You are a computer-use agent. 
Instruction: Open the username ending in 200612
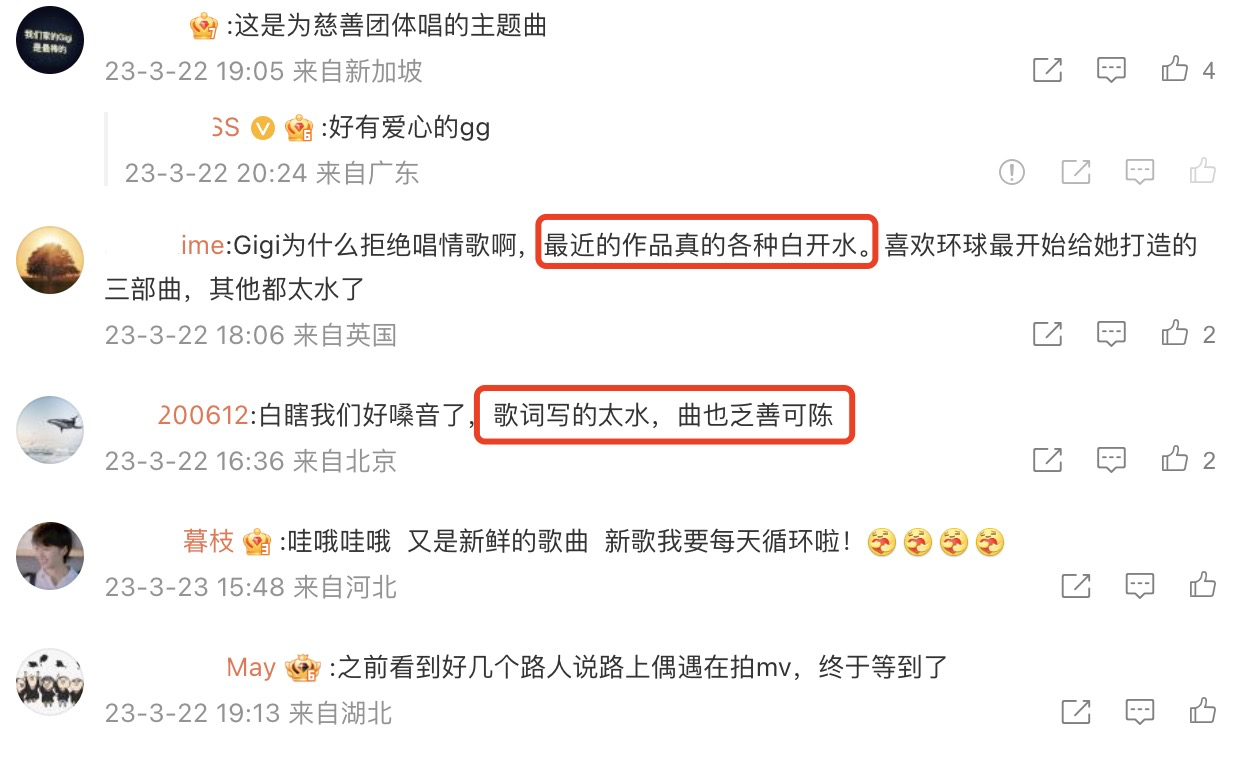(x=204, y=414)
